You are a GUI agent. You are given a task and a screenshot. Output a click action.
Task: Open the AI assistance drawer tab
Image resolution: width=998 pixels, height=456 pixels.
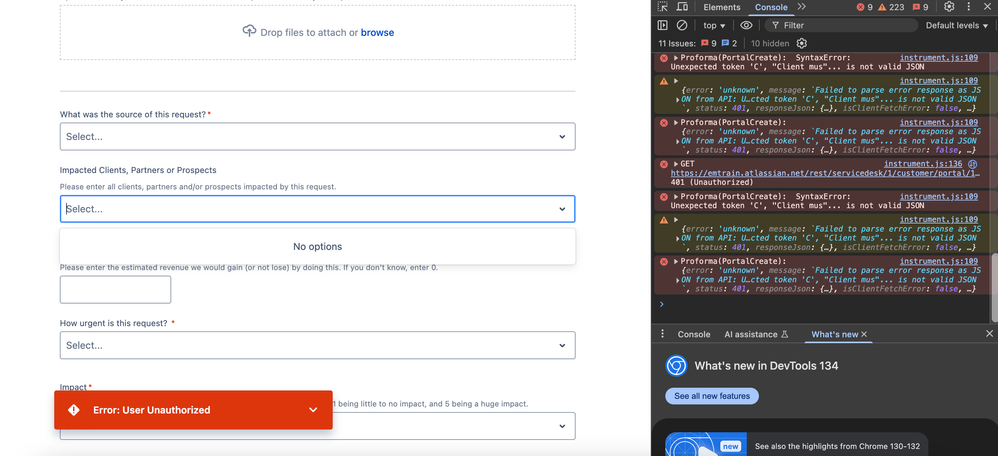756,334
